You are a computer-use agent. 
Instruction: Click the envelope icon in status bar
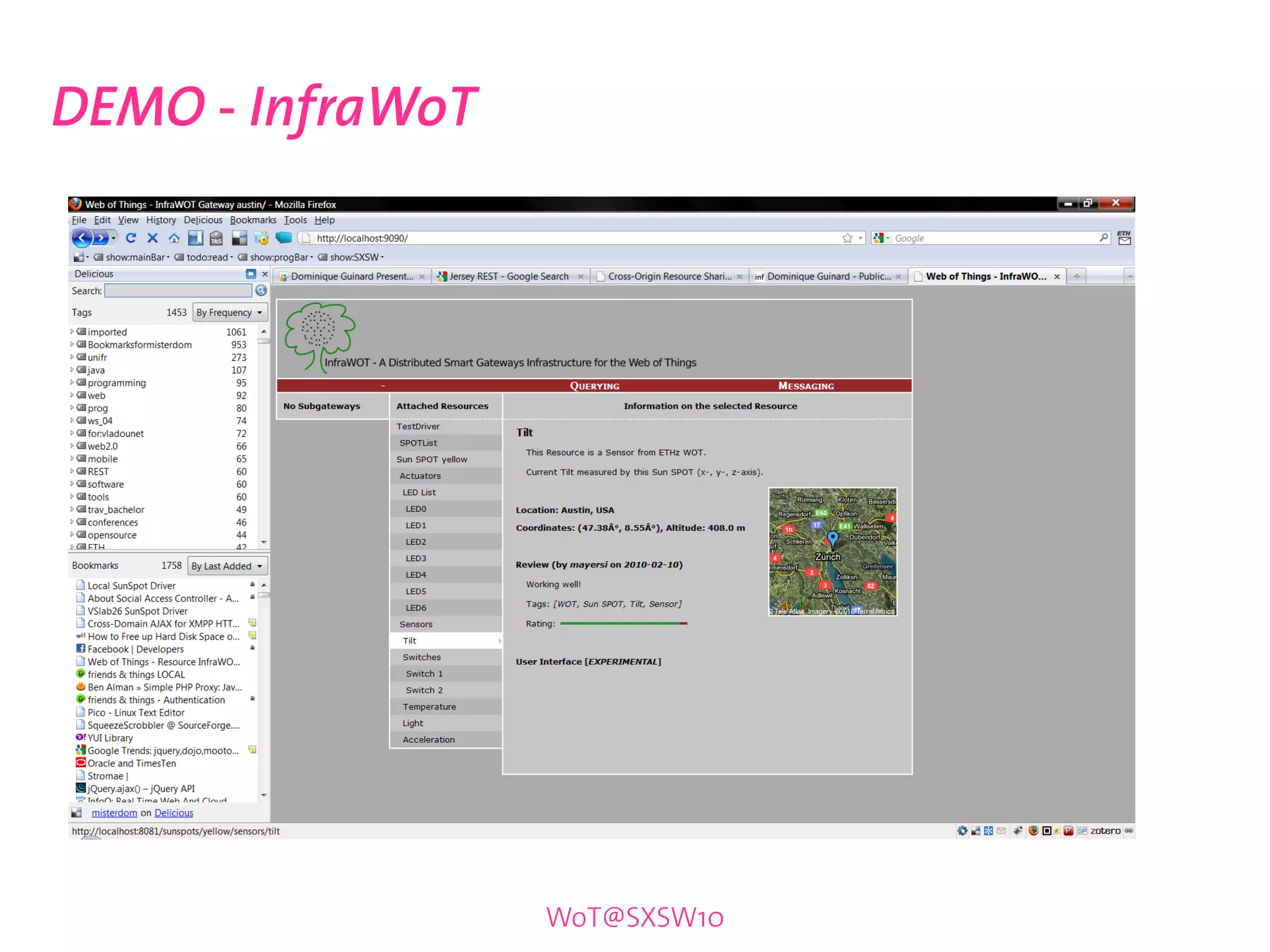pos(1001,831)
